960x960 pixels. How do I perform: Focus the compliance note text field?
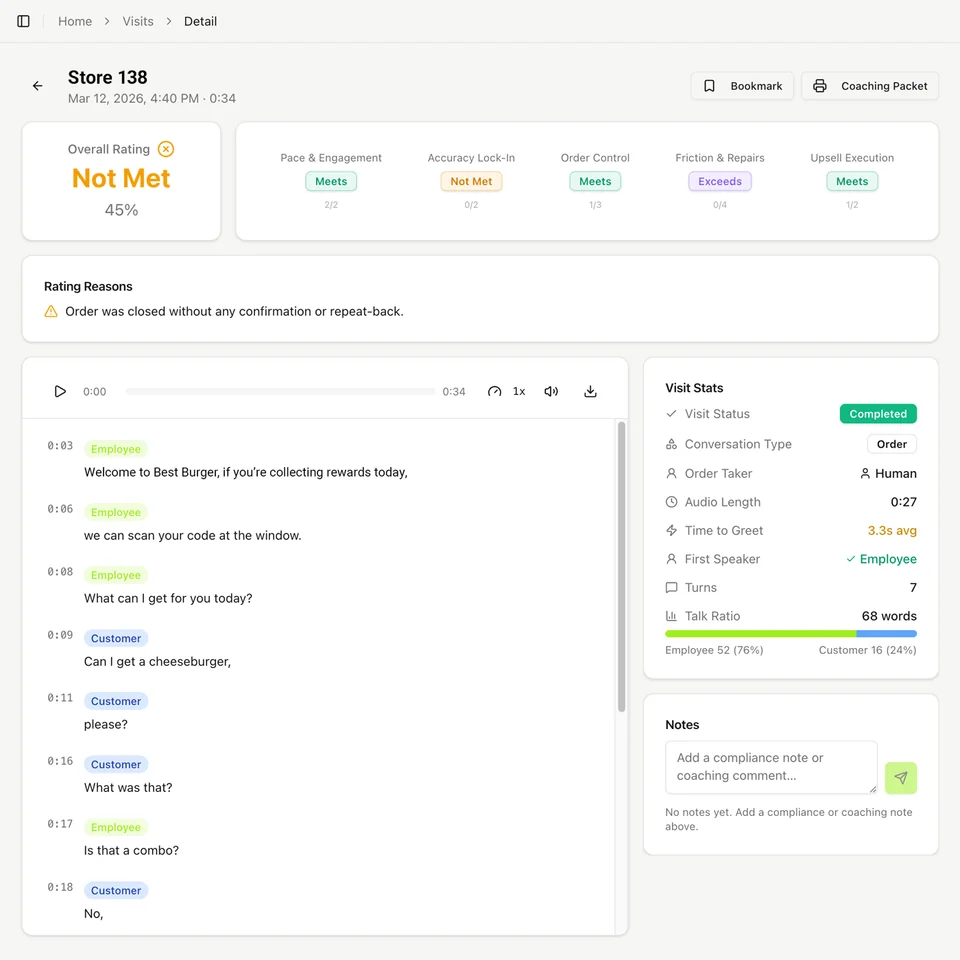[x=771, y=767]
